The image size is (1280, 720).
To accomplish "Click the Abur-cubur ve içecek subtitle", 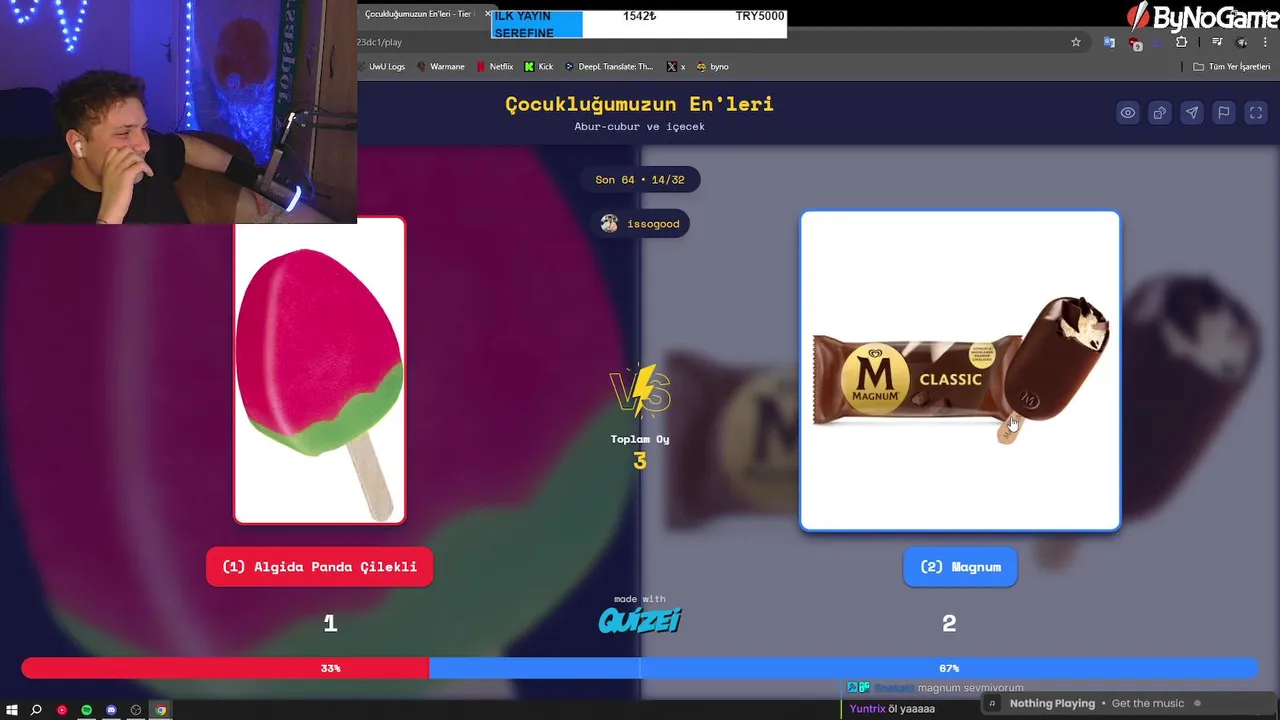I will (640, 127).
